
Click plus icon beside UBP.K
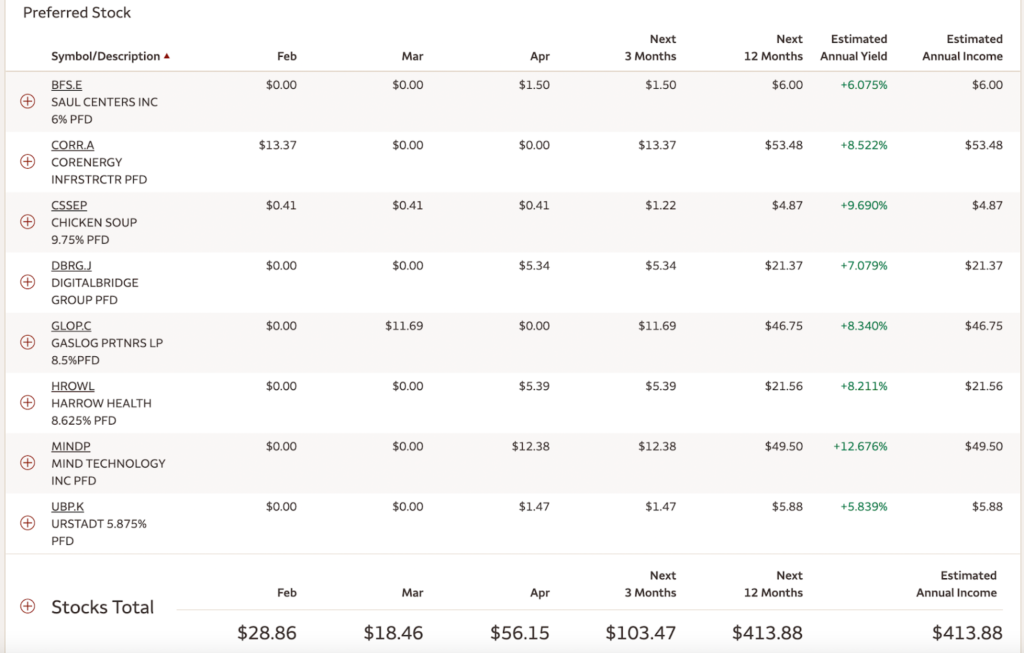28,523
